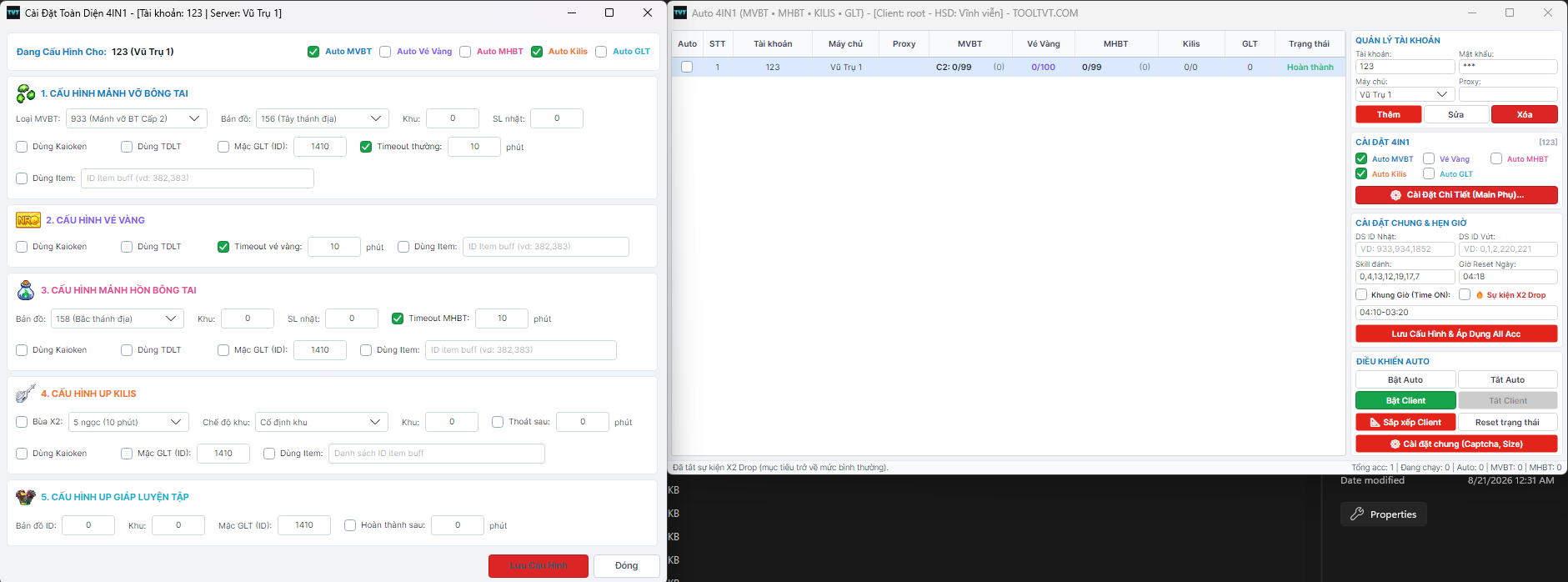
Task: Click the Trạng thái column header
Action: (1309, 44)
